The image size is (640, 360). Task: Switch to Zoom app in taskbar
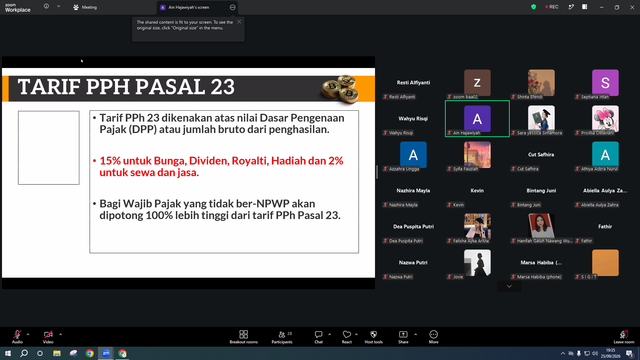[x=106, y=353]
